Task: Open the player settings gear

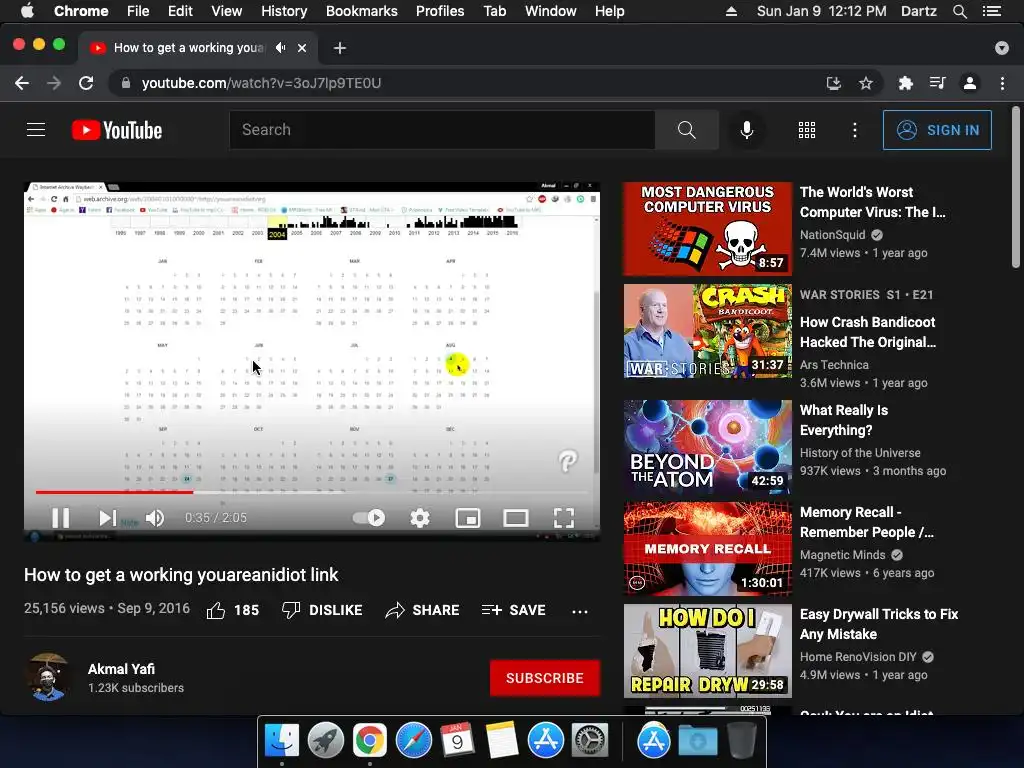Action: [420, 518]
